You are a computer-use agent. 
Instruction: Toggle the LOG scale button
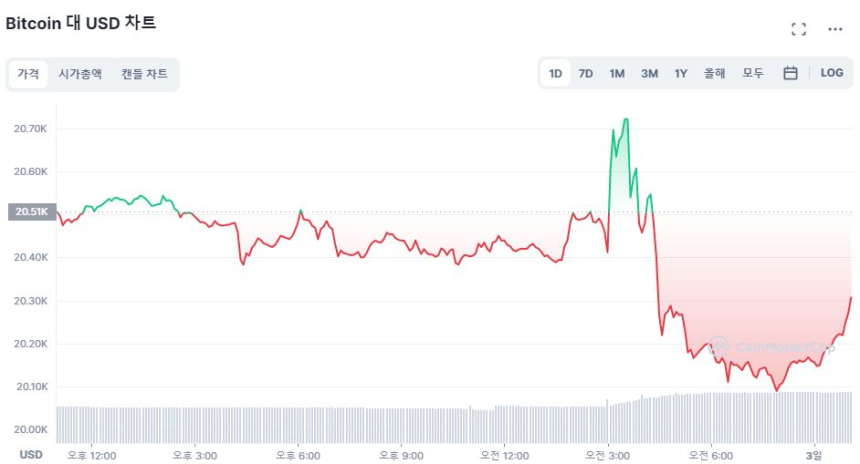point(832,73)
